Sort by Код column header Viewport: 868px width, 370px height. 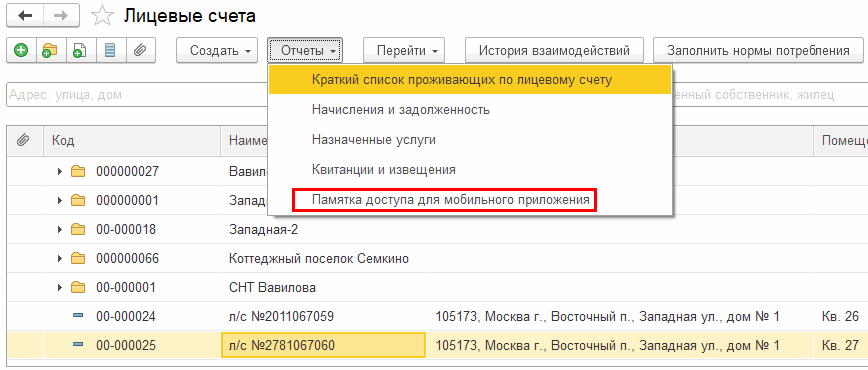(x=132, y=140)
